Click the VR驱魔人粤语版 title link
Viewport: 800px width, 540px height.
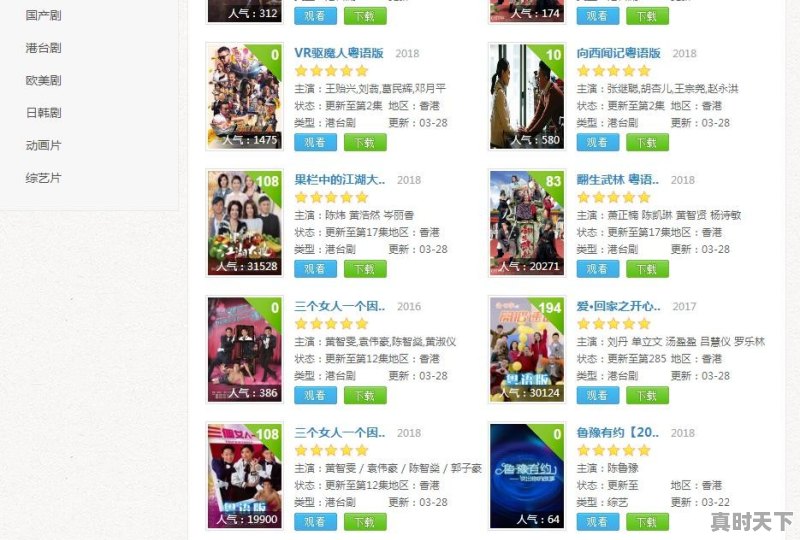339,53
